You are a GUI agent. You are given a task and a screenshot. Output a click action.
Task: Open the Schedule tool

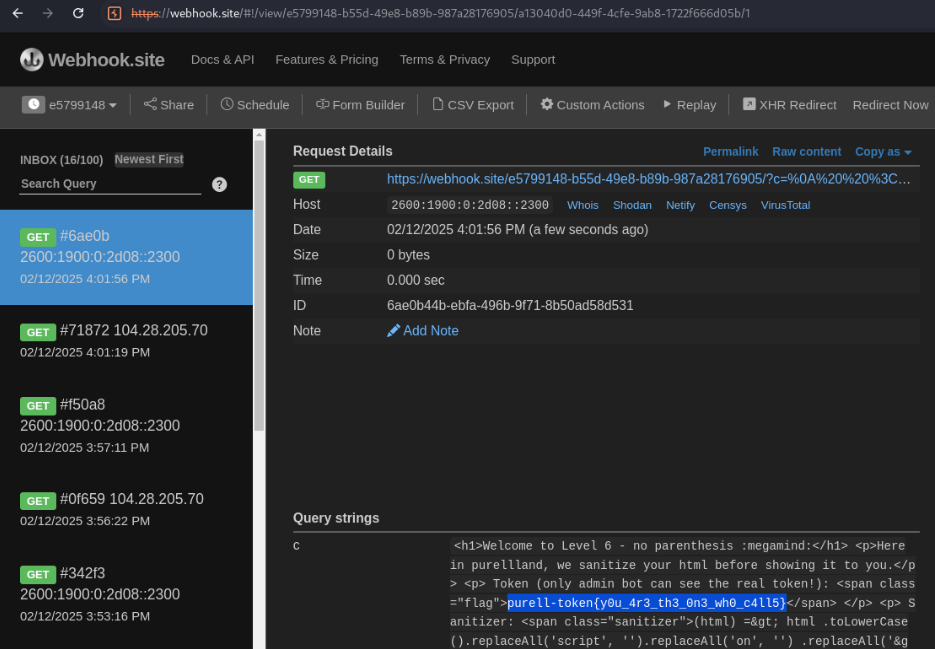click(x=255, y=105)
